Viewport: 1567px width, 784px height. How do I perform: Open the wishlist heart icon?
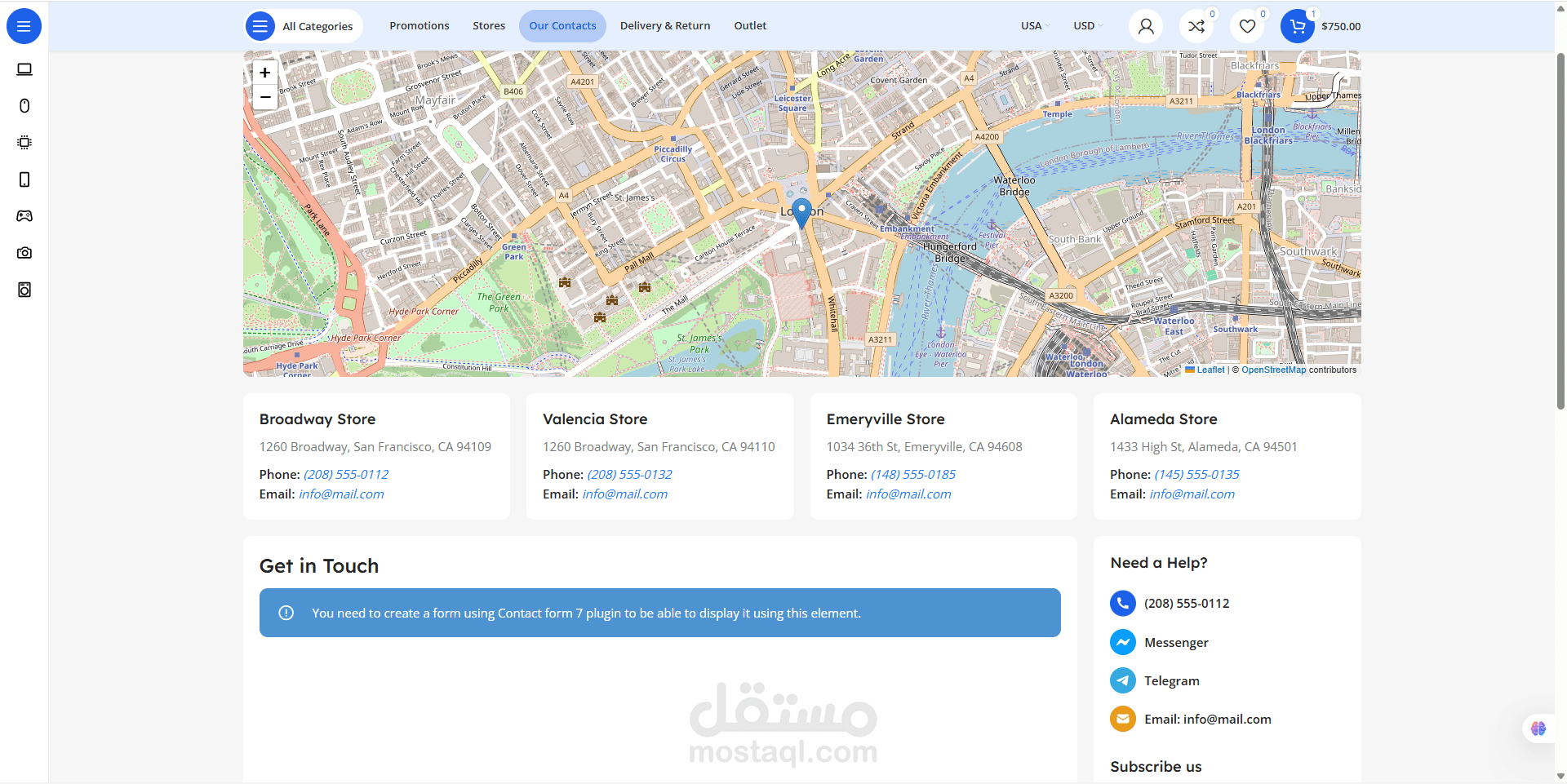coord(1247,26)
